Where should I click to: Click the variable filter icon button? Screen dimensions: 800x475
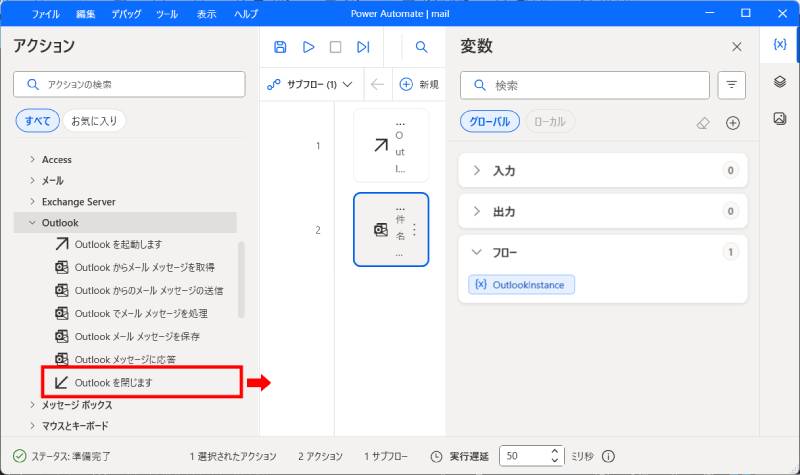coord(732,85)
